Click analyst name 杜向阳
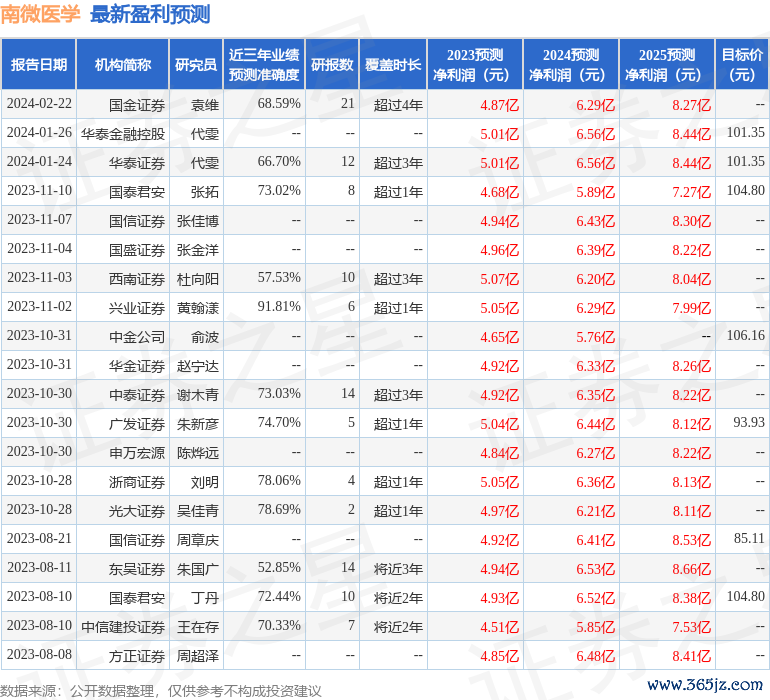 click(198, 279)
